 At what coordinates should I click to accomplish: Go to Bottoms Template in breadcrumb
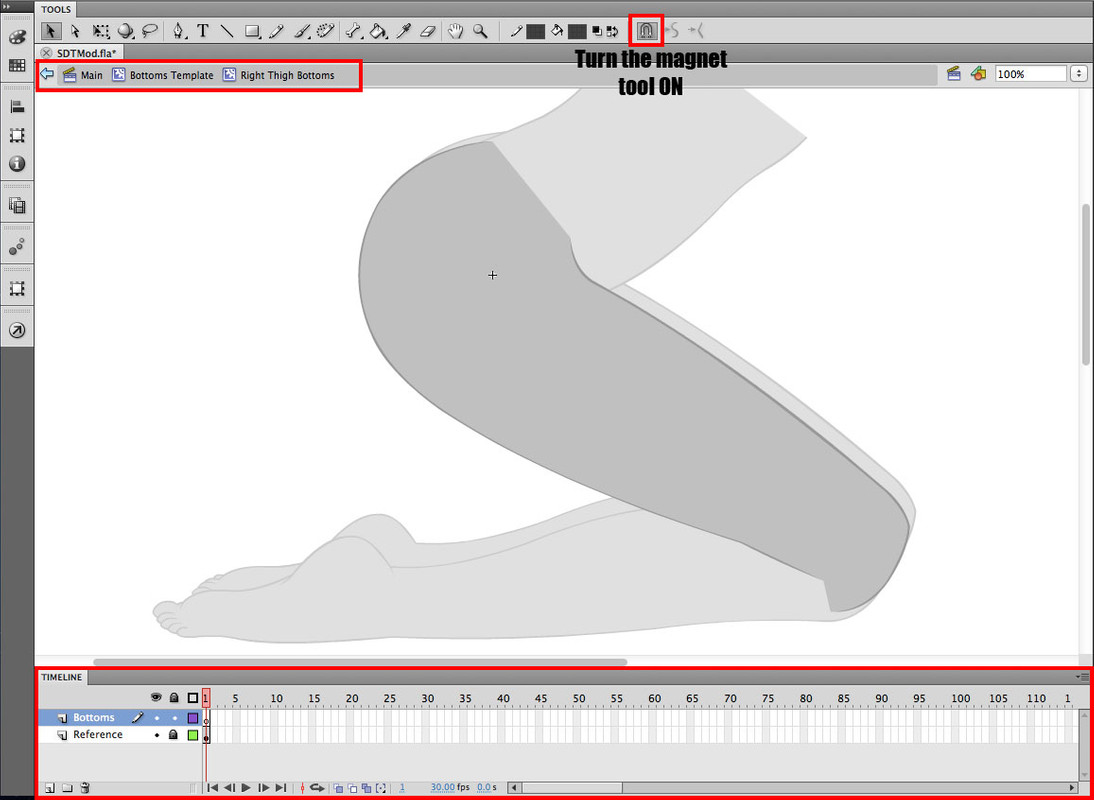pos(171,75)
